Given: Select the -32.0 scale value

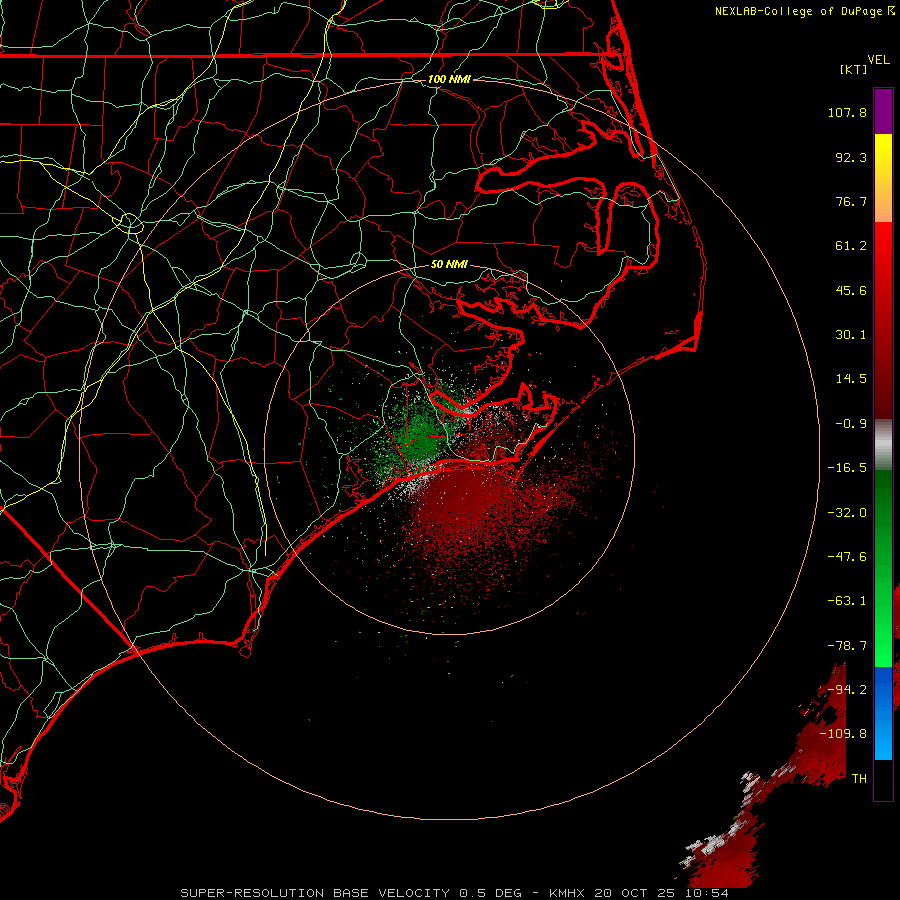Looking at the screenshot, I should click(847, 513).
